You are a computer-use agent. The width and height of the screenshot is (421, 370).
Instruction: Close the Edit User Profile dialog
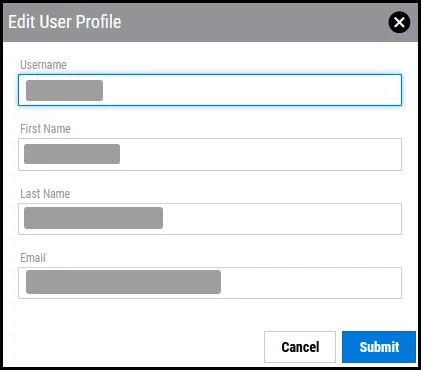point(399,22)
